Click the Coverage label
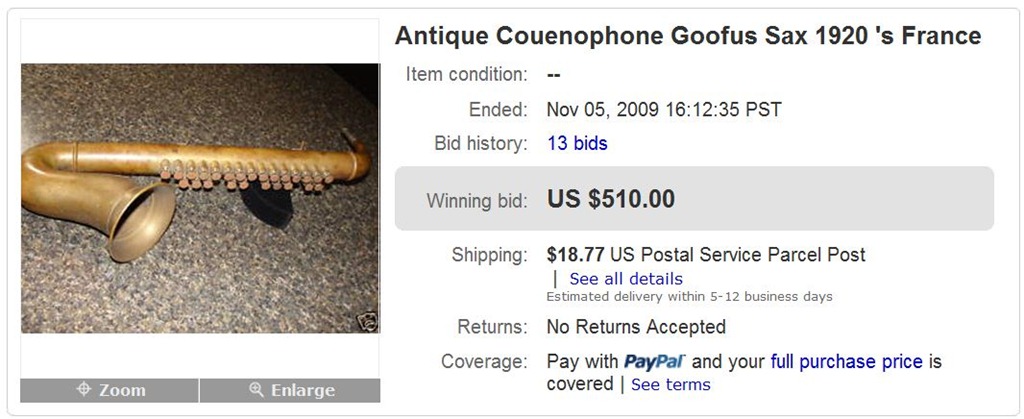Image resolution: width=1024 pixels, height=419 pixels. (x=484, y=361)
